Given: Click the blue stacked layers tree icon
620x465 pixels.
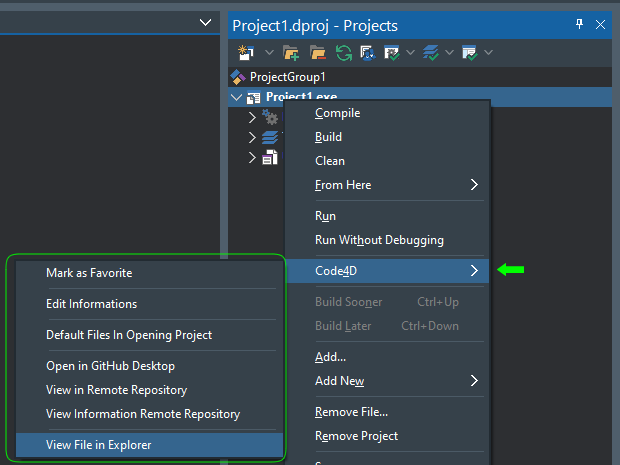Looking at the screenshot, I should [x=270, y=138].
